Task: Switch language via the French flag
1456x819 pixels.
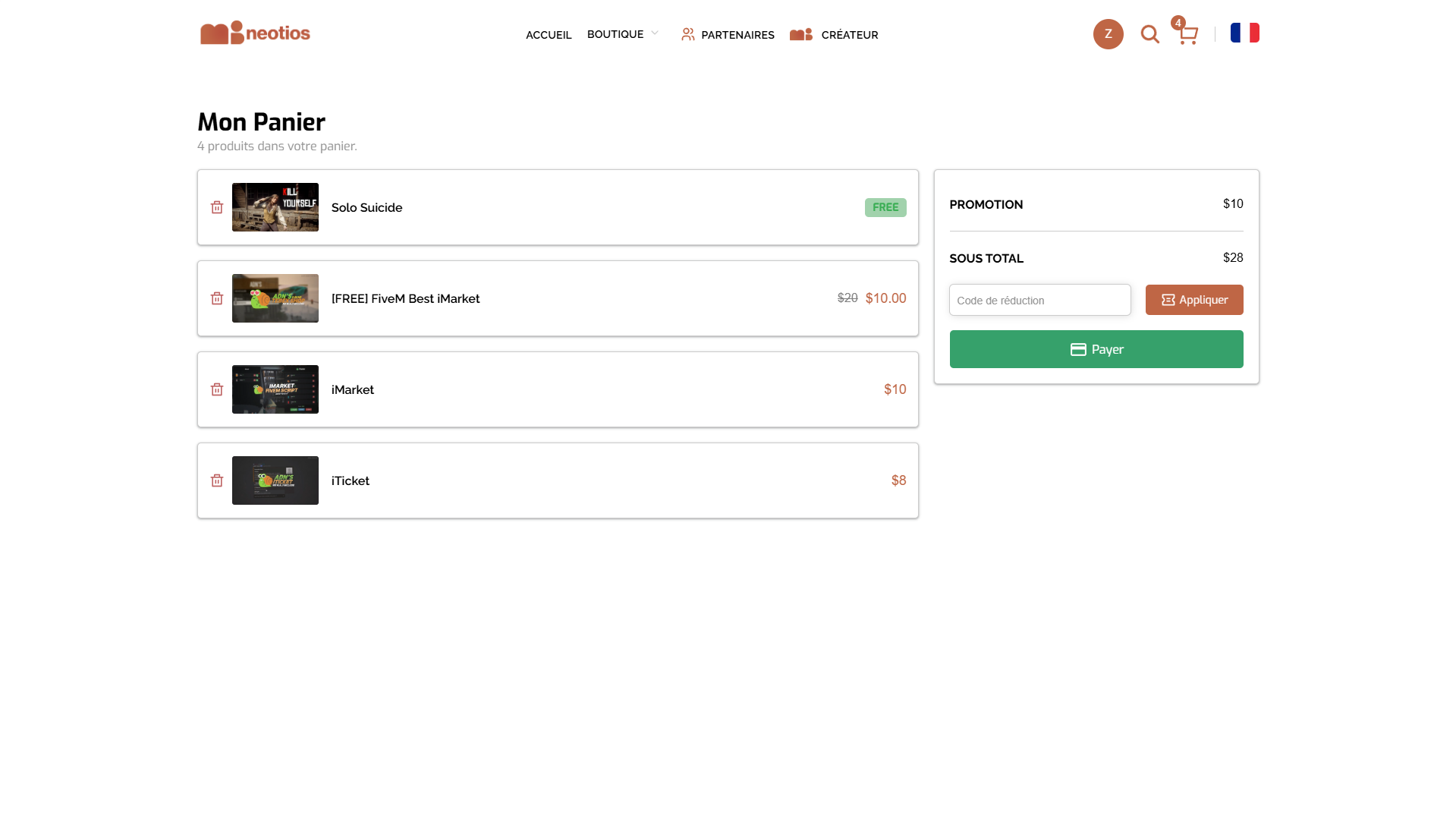Action: (1244, 33)
